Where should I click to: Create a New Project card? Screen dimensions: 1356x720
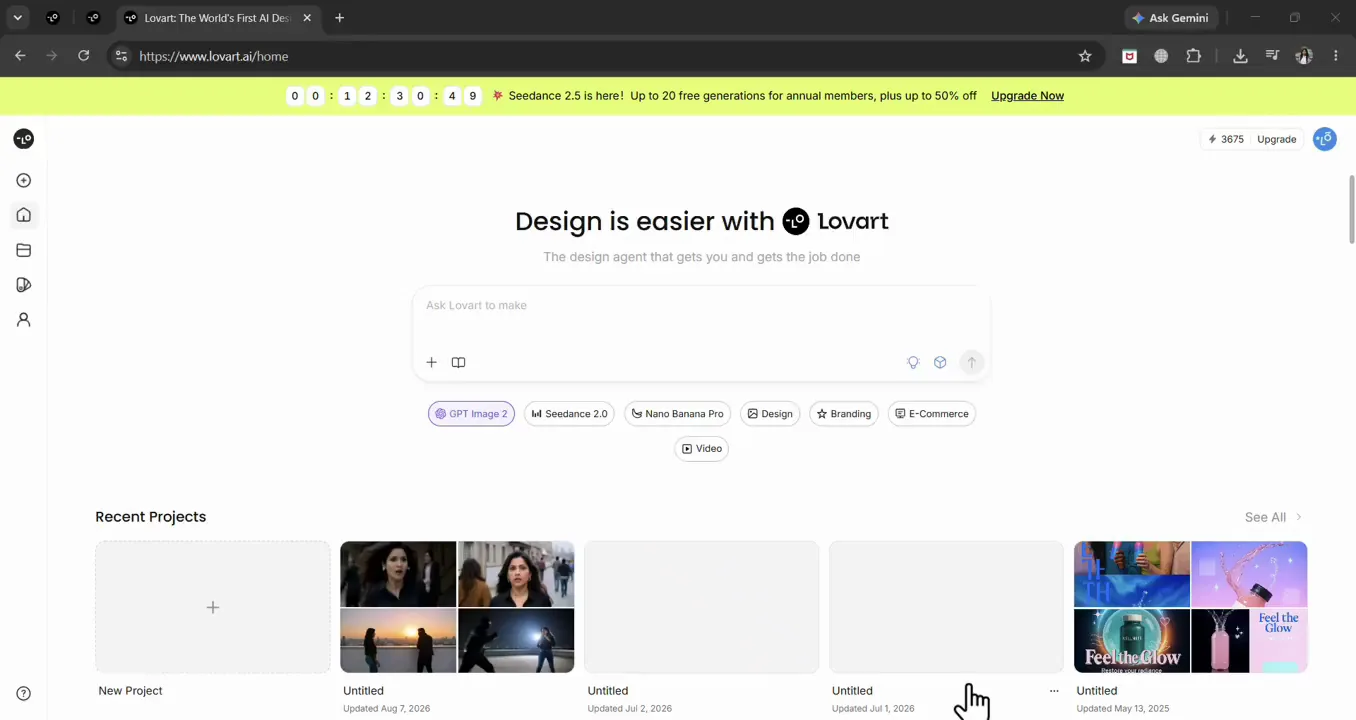(213, 607)
